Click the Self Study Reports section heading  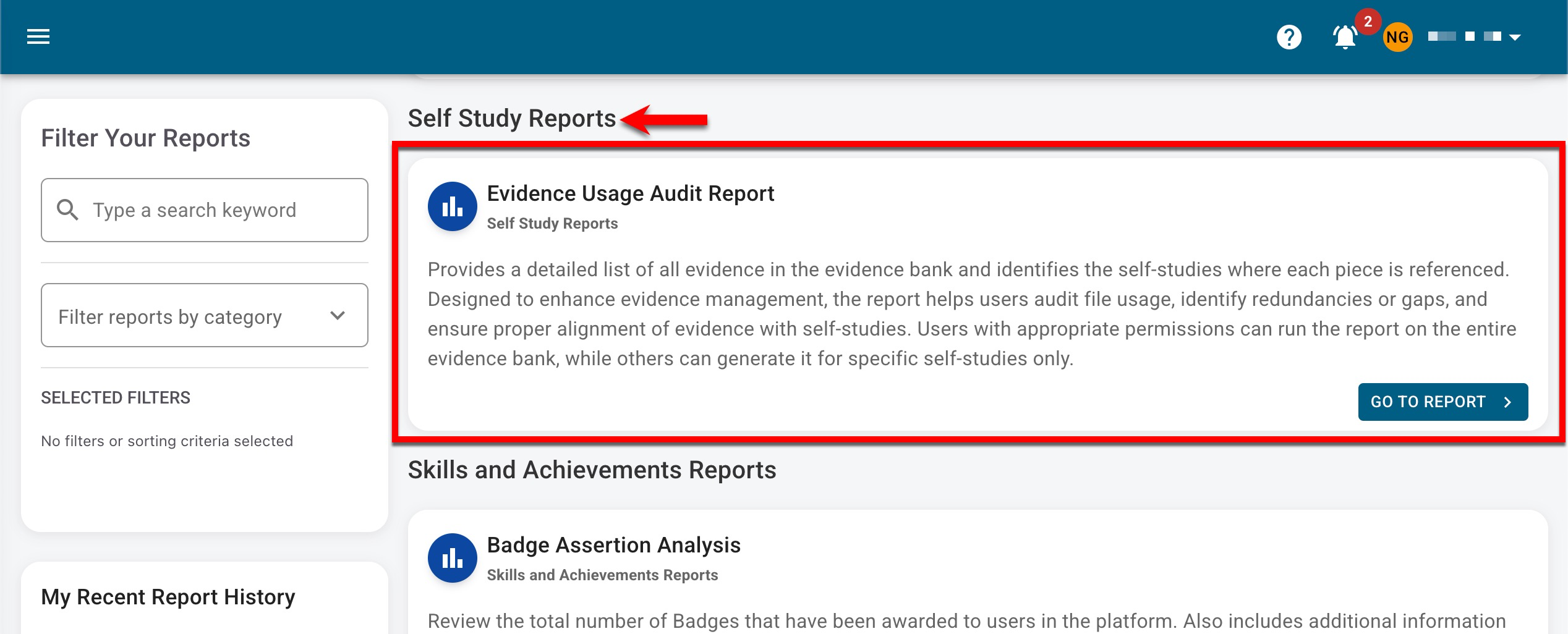[512, 118]
